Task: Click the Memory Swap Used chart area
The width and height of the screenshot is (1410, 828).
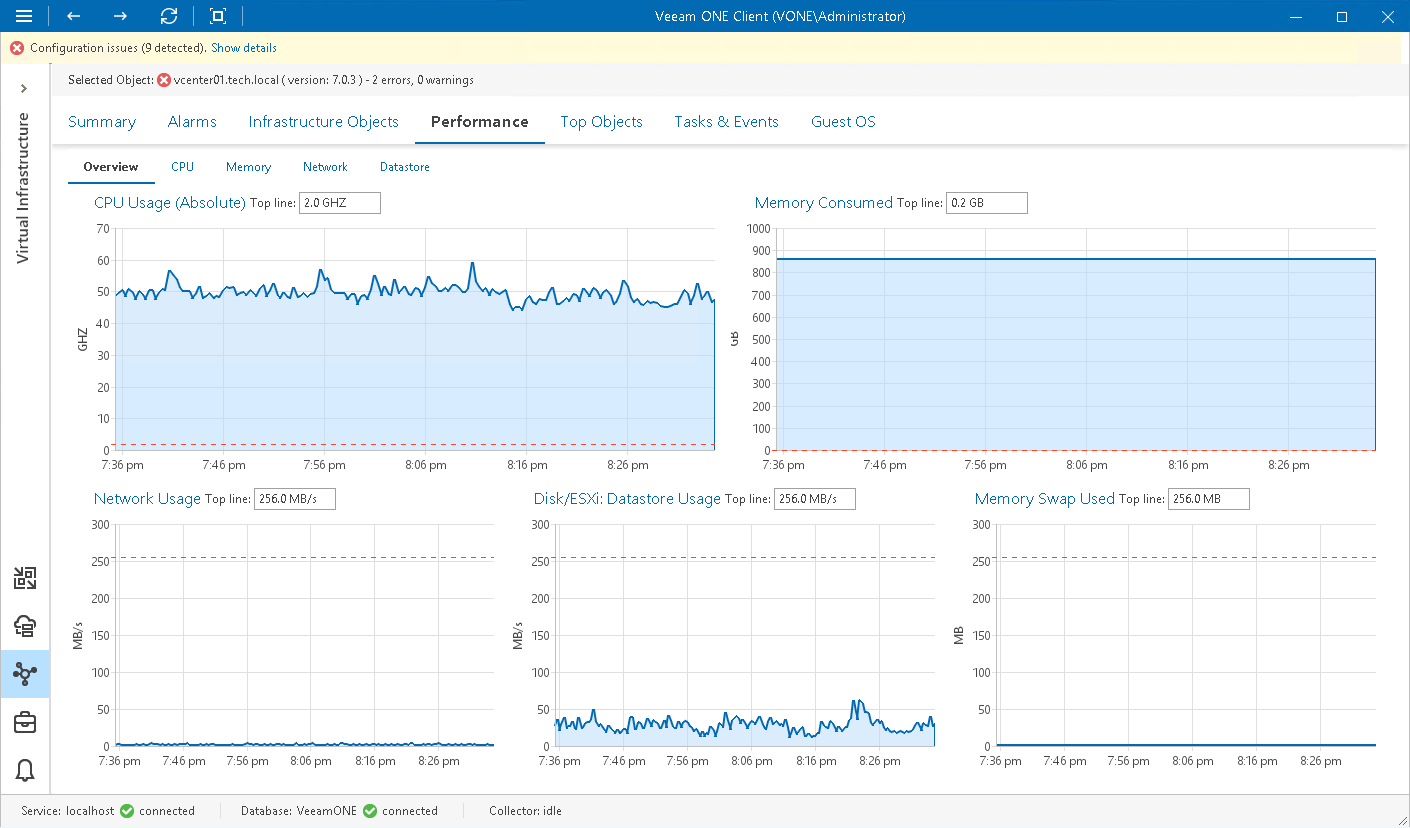Action: (1186, 636)
